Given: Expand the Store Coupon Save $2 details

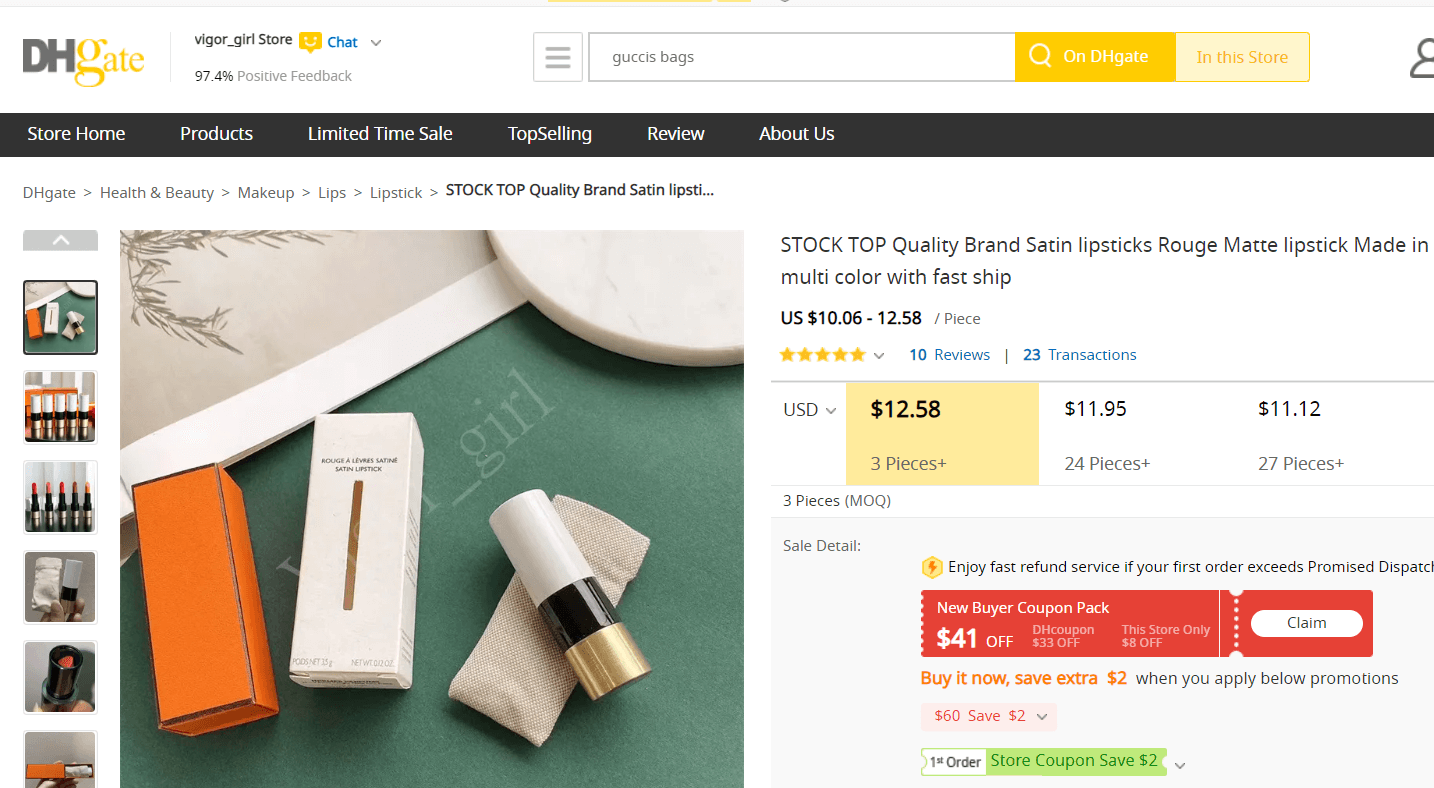Looking at the screenshot, I should (1180, 765).
